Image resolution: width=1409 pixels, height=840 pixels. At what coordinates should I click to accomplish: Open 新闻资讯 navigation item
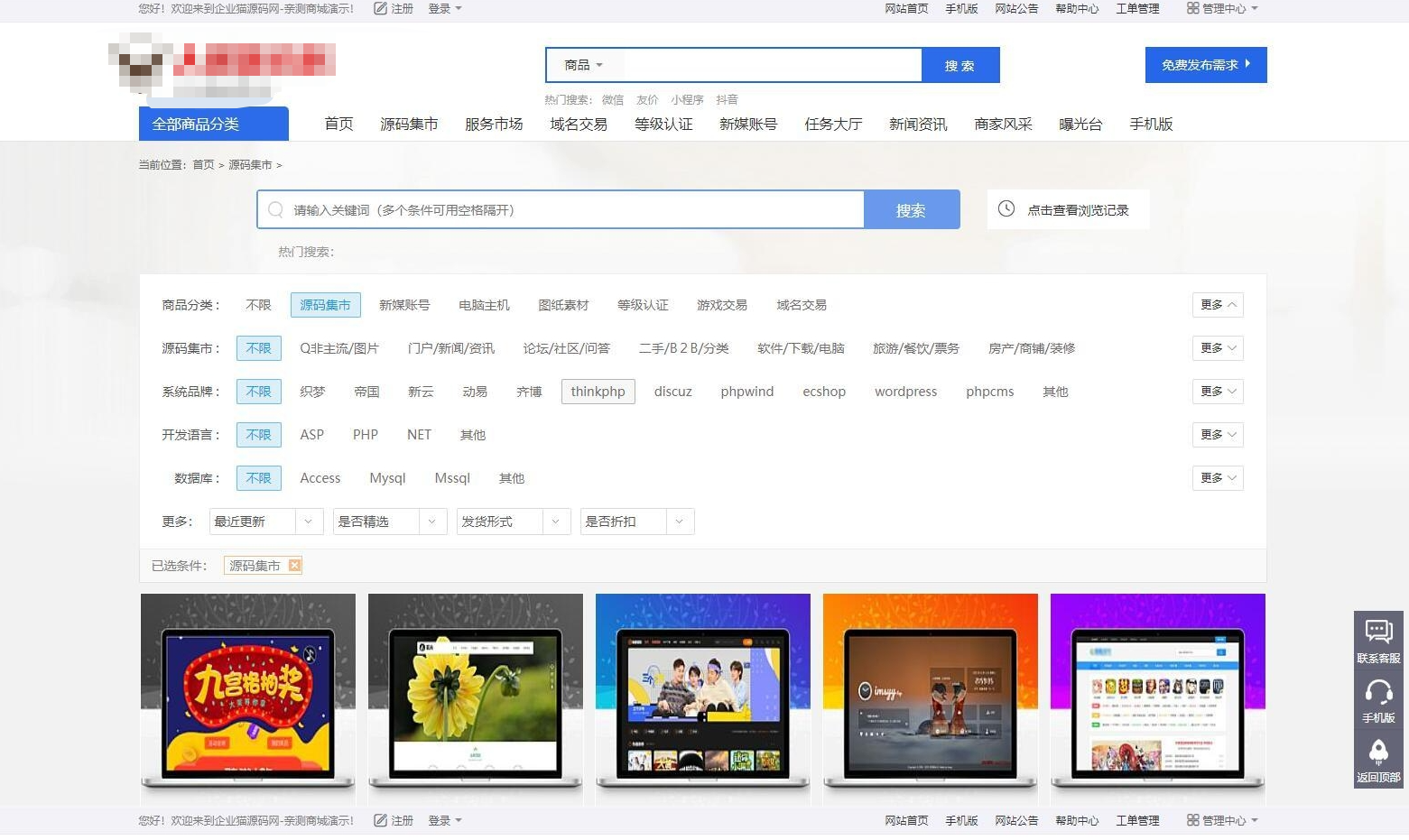click(x=918, y=125)
